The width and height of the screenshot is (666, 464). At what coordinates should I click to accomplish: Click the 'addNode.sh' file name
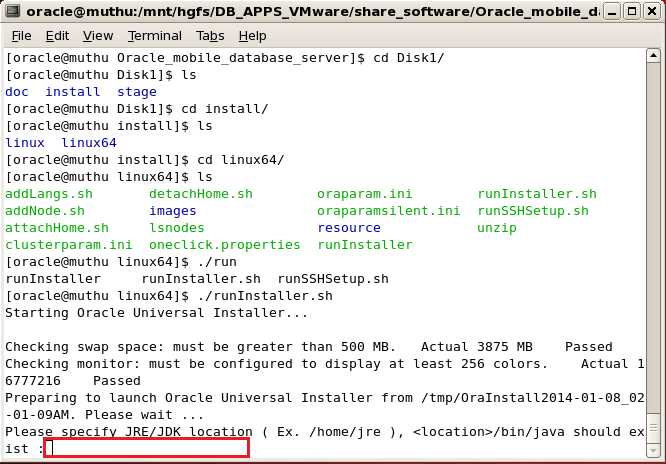pos(45,211)
